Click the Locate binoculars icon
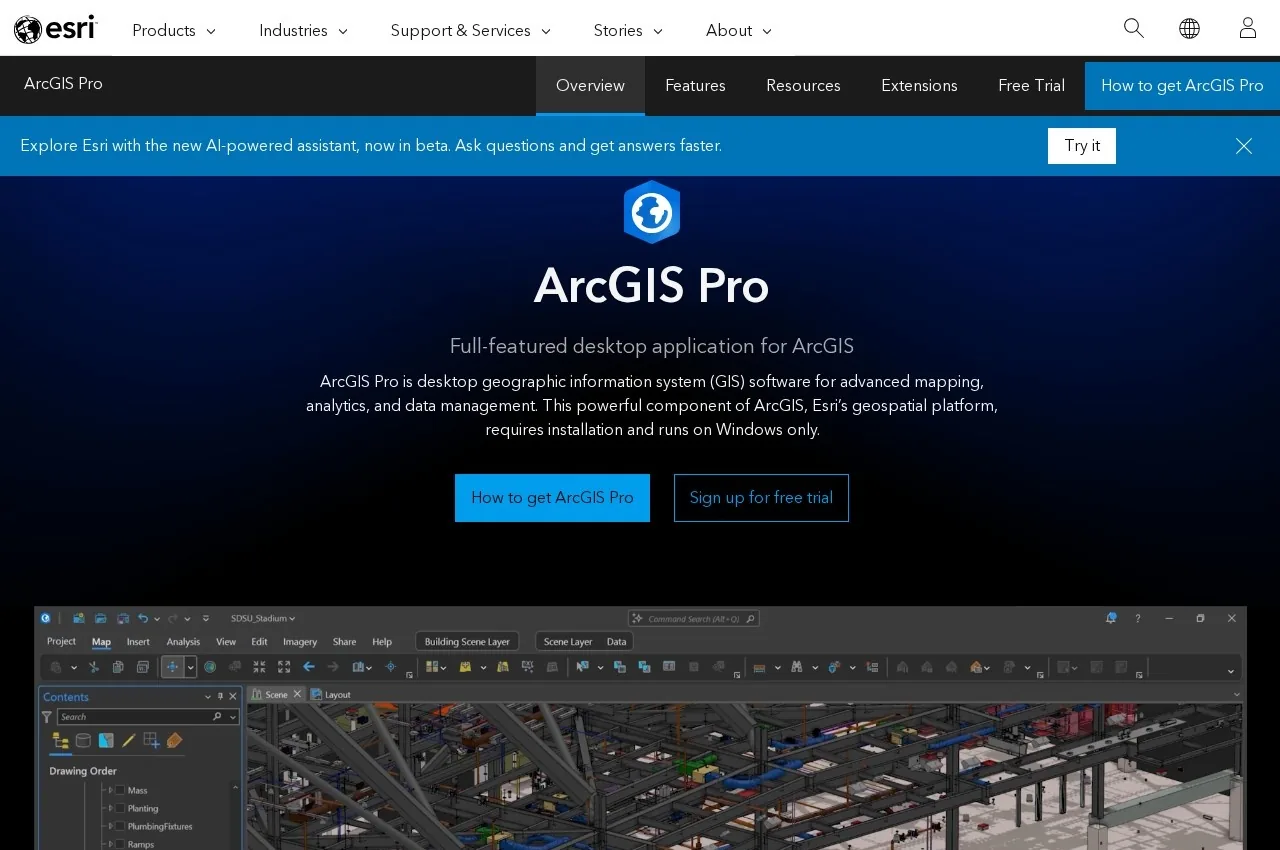Image resolution: width=1280 pixels, height=850 pixels. pos(797,667)
